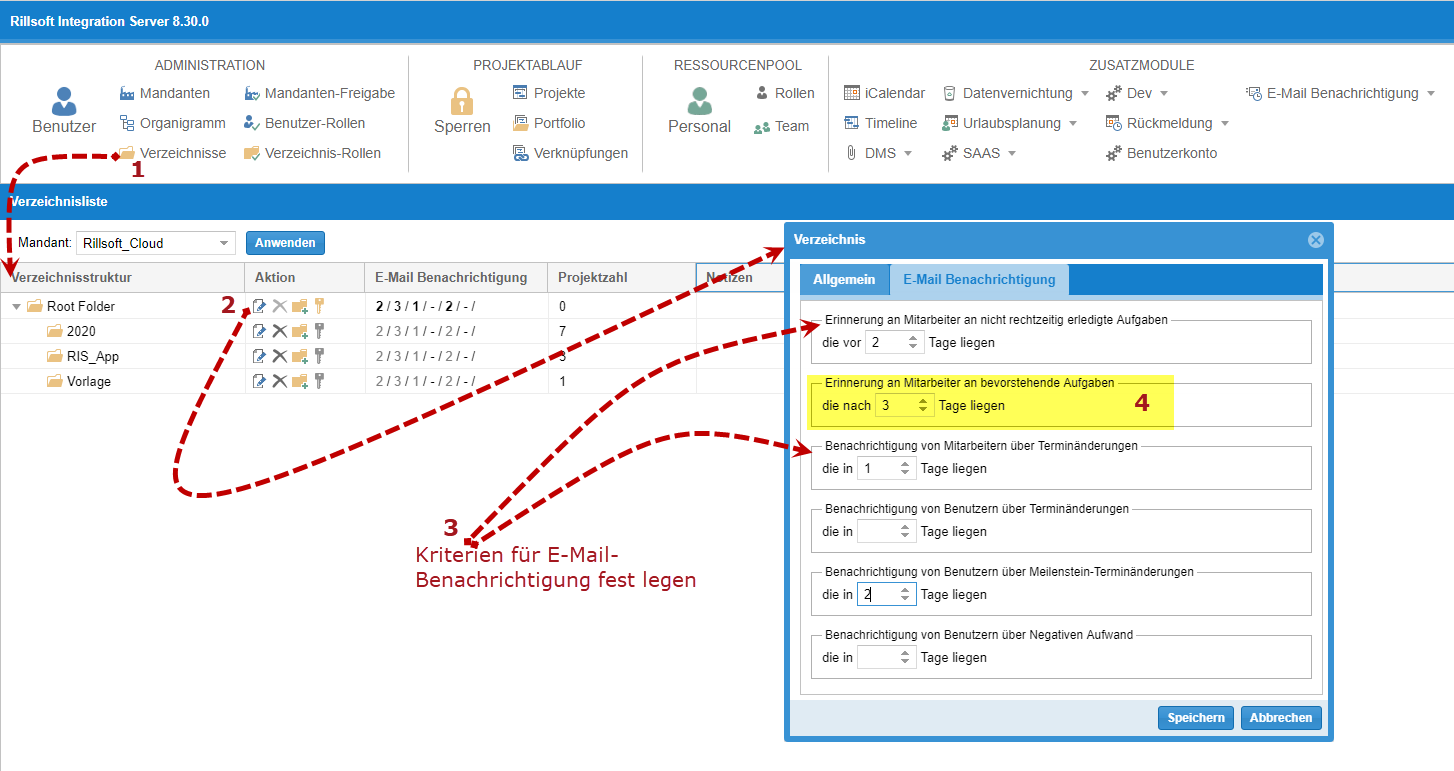1454x771 pixels.
Task: Open Verzeichnisse in Administration
Action: (x=172, y=153)
